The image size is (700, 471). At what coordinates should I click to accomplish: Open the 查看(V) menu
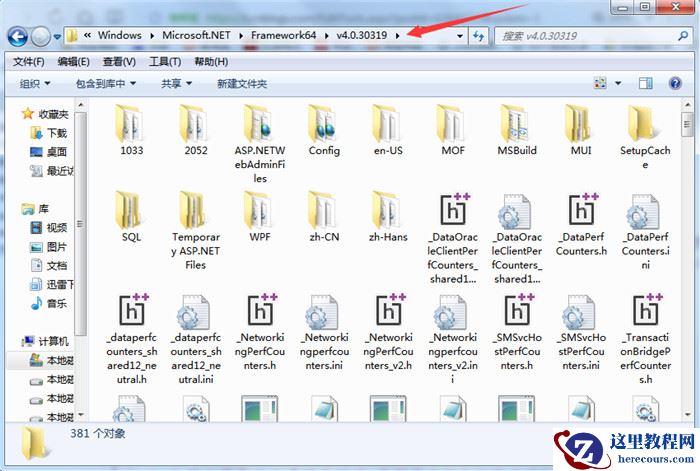[x=119, y=62]
